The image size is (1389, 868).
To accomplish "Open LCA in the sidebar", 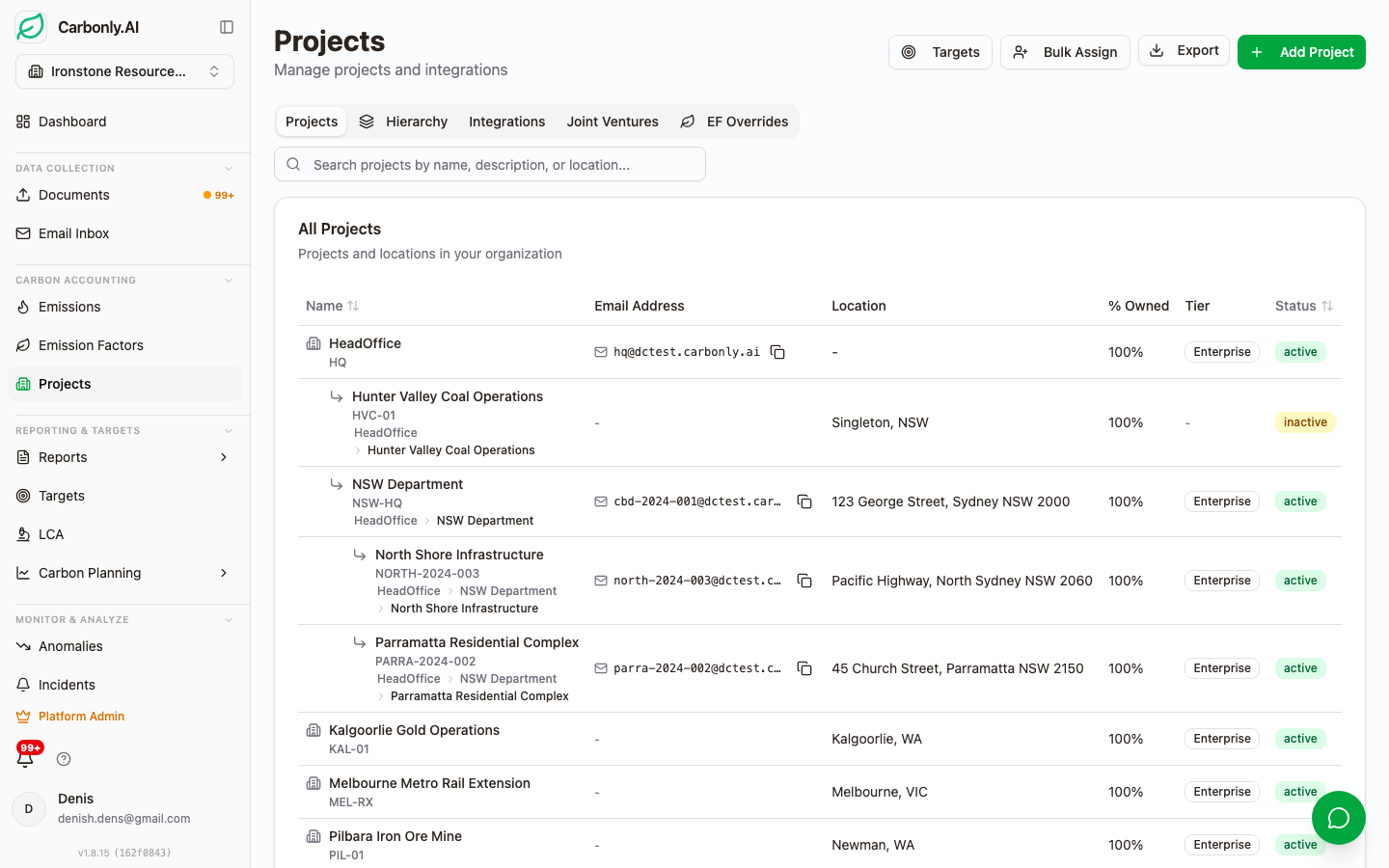I will point(124,534).
